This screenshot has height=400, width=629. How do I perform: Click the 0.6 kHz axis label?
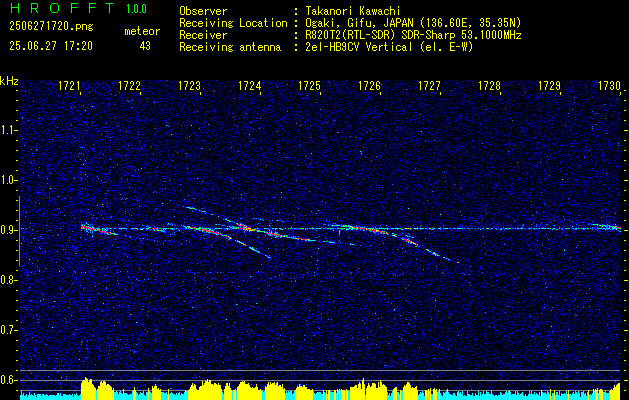click(x=8, y=380)
